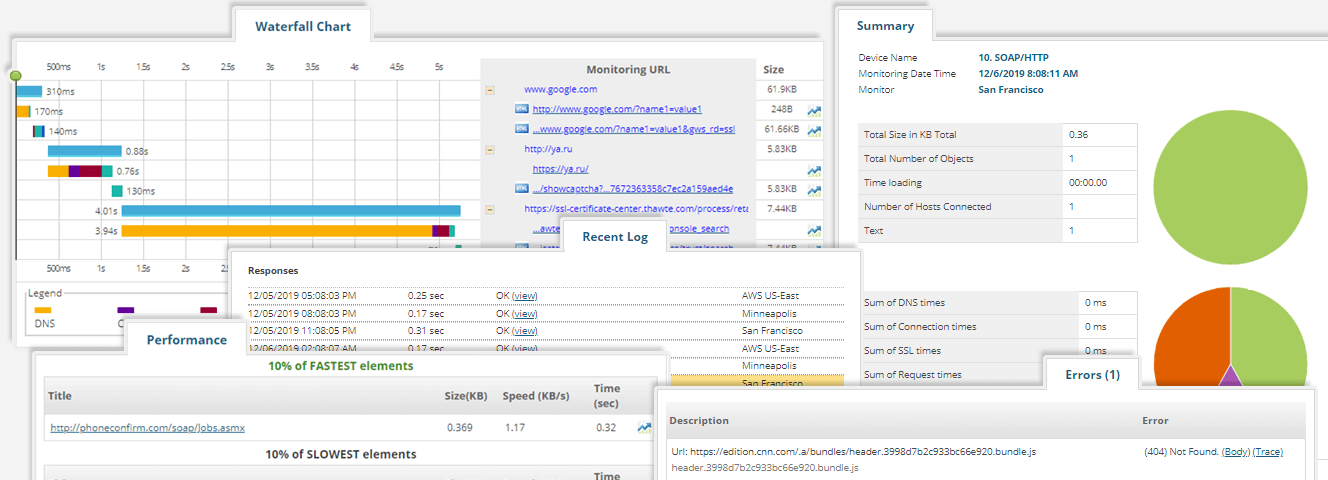This screenshot has height=480, width=1328.
Task: Click the Speed (KB/s) column header
Action: pyautogui.click(x=536, y=394)
